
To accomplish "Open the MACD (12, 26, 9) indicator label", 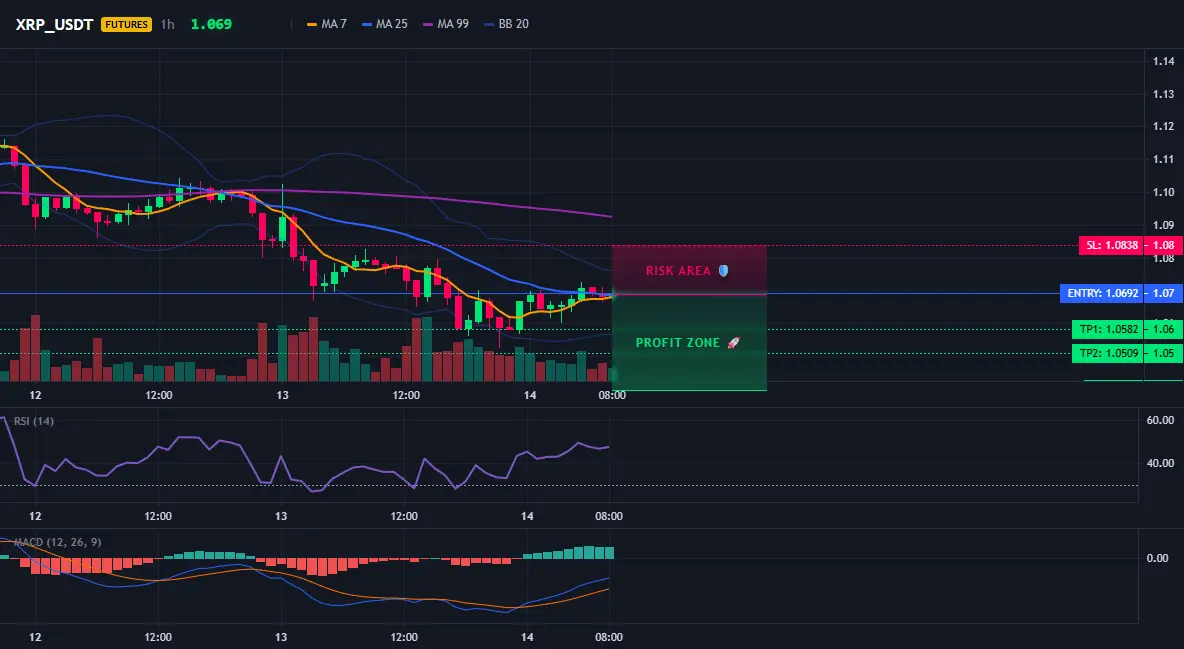I will [57, 542].
